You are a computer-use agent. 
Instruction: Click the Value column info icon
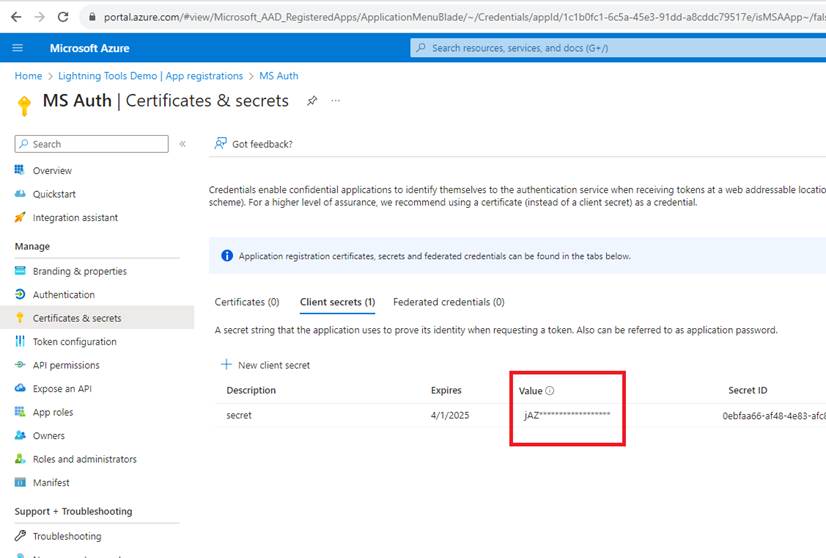(549, 390)
